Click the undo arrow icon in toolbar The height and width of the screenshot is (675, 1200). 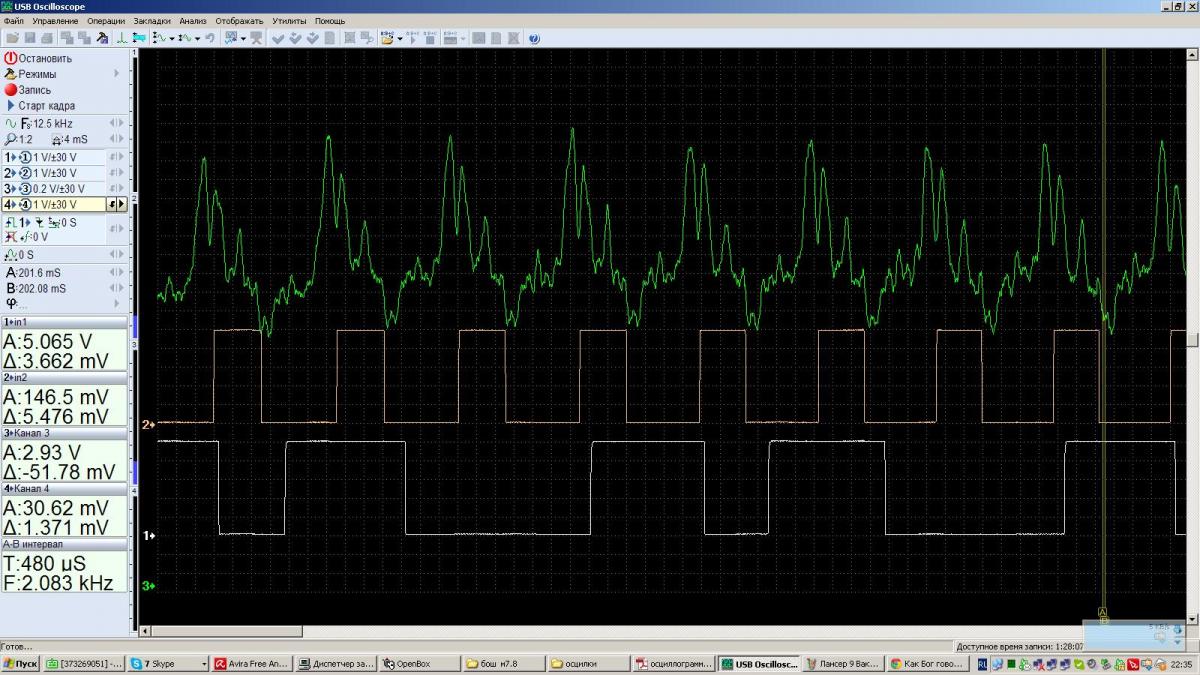pyautogui.click(x=210, y=38)
